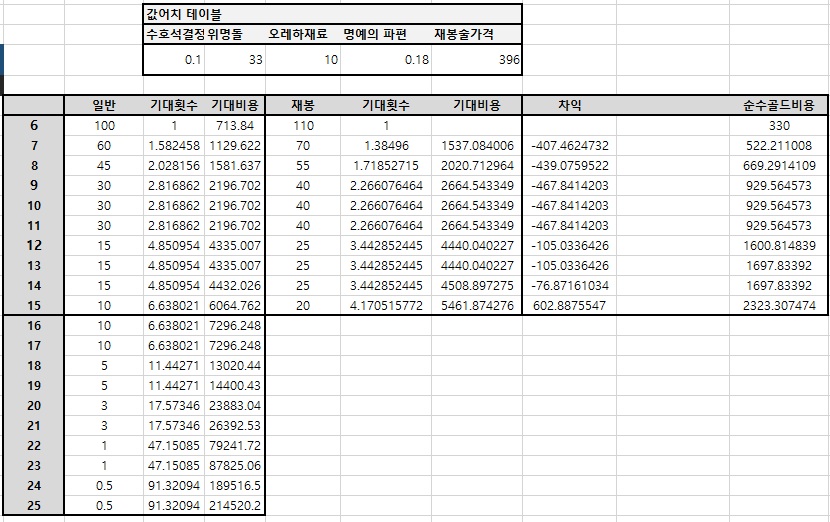Select the row labeled 16

pos(34,326)
